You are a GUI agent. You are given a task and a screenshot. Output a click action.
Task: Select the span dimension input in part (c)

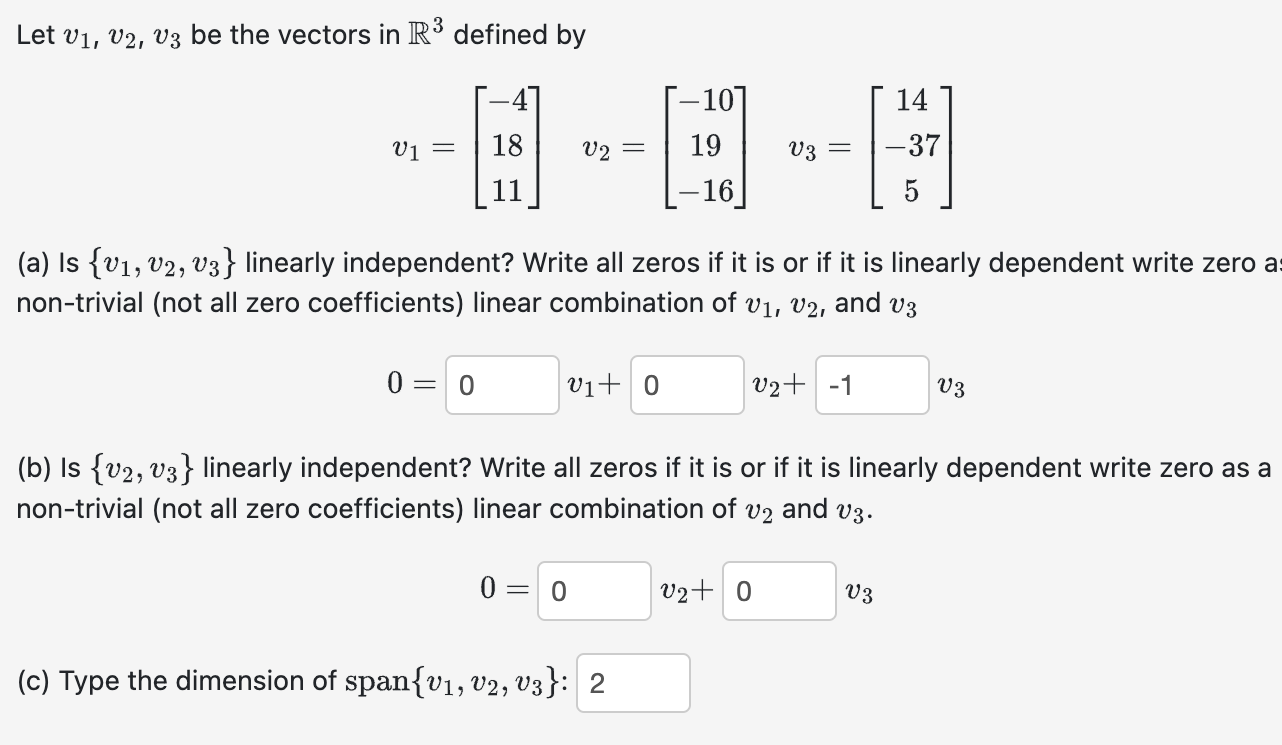coord(632,682)
